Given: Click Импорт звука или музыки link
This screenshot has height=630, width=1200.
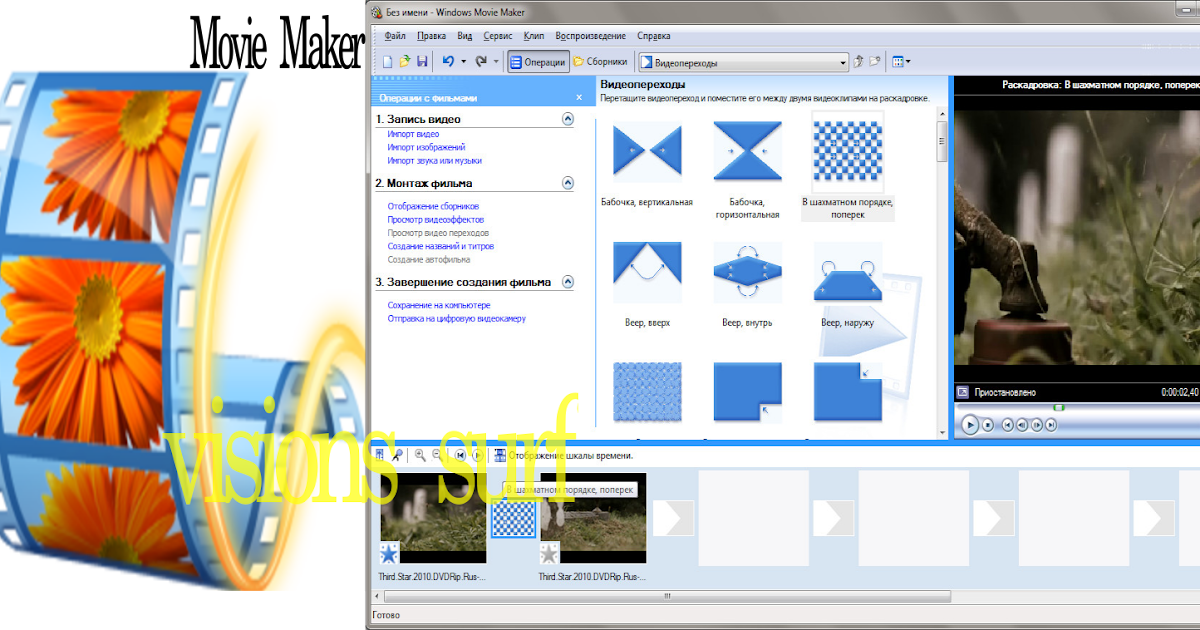Looking at the screenshot, I should coord(435,160).
